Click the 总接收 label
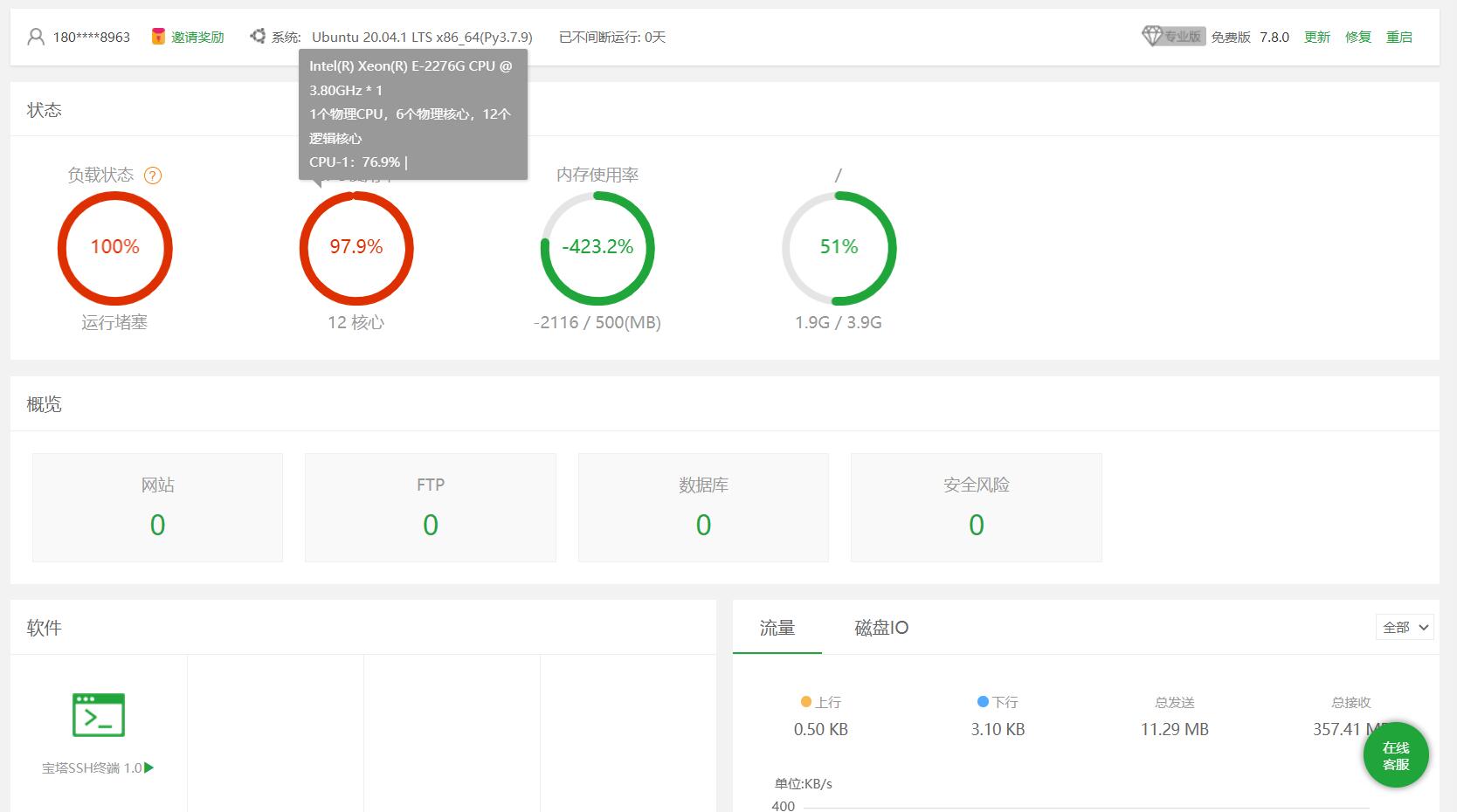1457x812 pixels. (1351, 702)
